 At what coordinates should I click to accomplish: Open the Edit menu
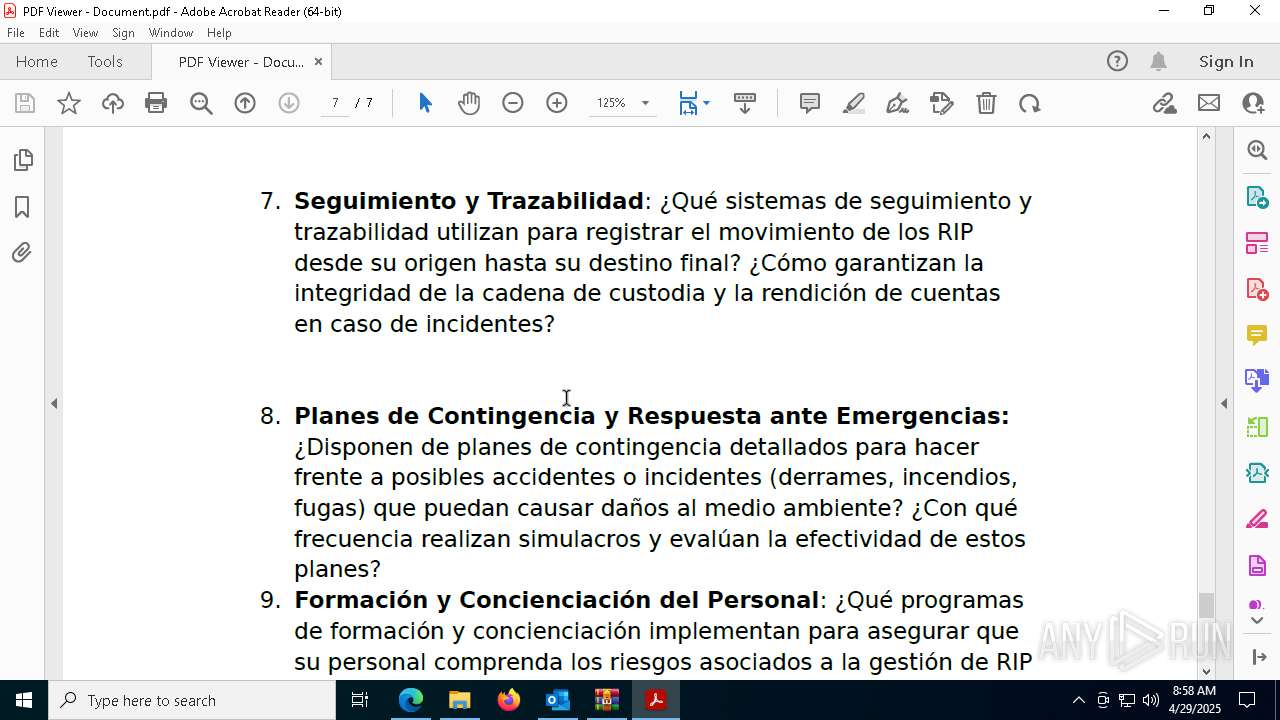(x=49, y=33)
